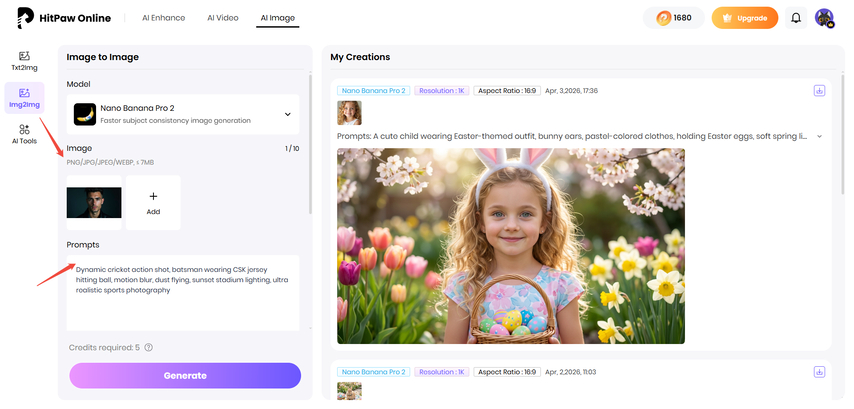
Task: Open the 1680 credits coin balance
Action: [x=673, y=18]
